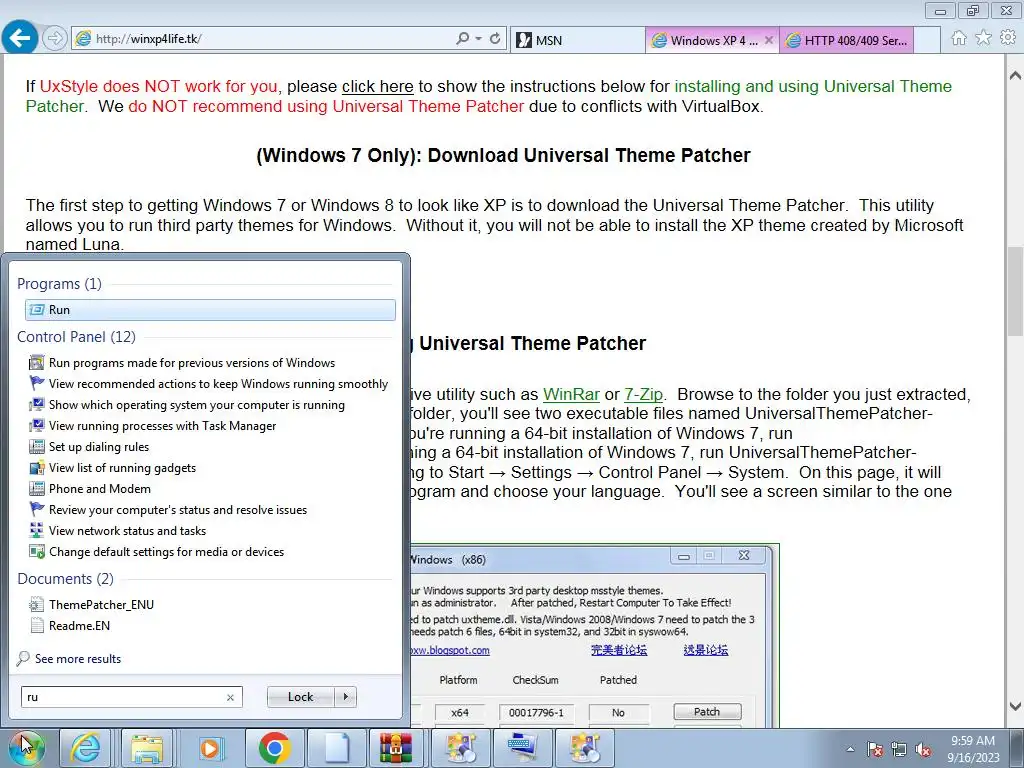The image size is (1024, 768).
Task: Open the shutdown options arrow beside Lock
Action: [346, 697]
